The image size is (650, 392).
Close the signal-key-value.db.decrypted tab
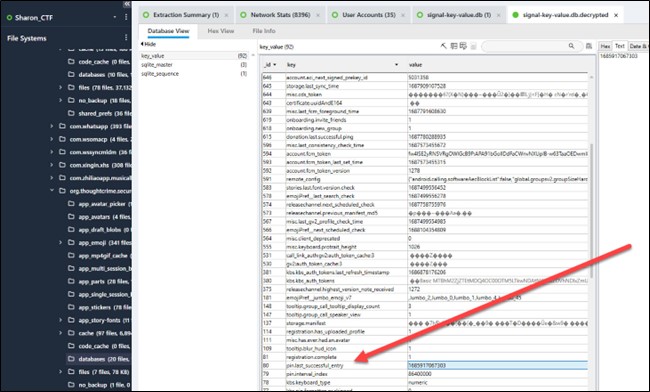tap(616, 15)
